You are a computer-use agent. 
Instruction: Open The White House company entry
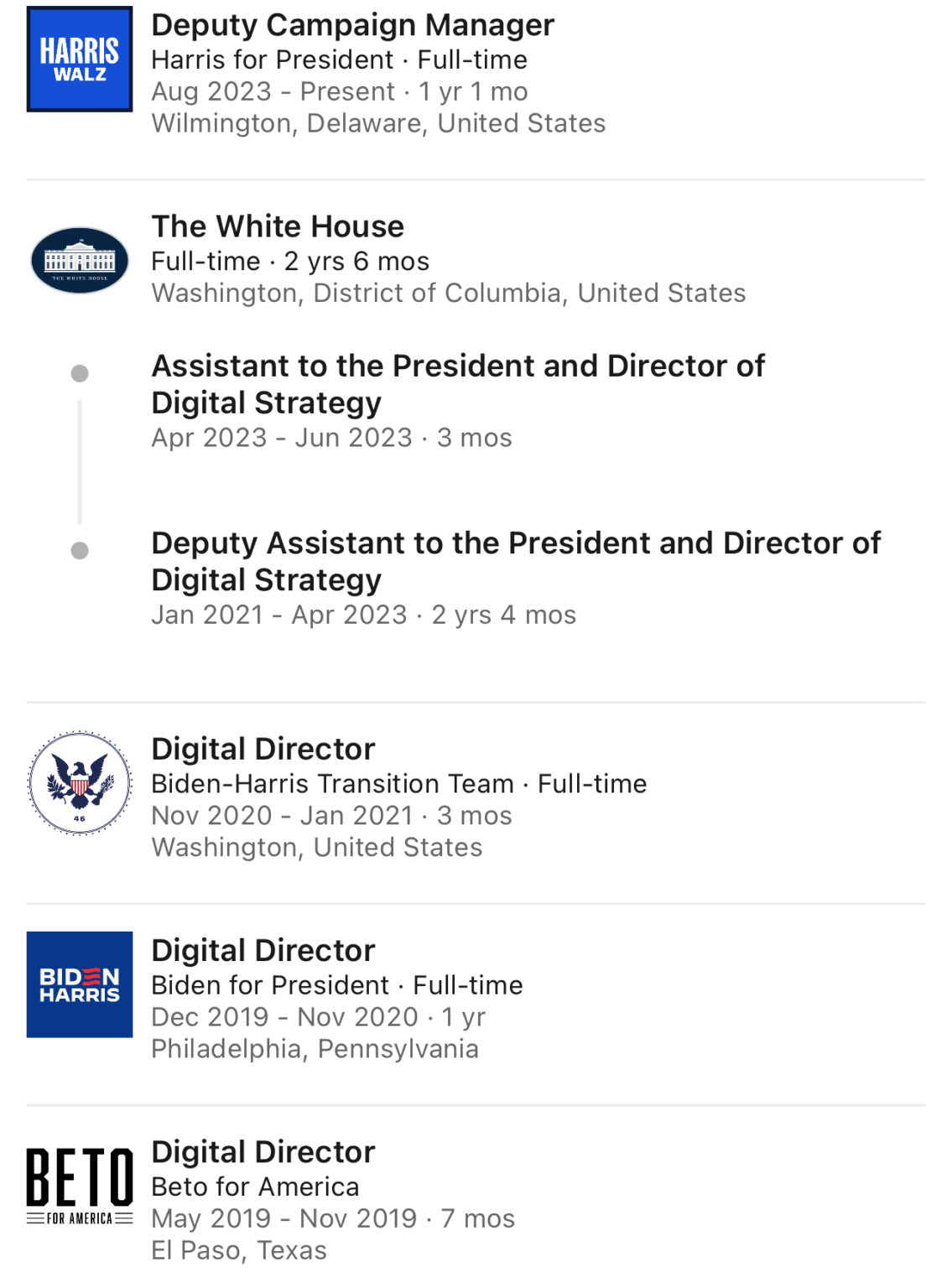pos(278,226)
